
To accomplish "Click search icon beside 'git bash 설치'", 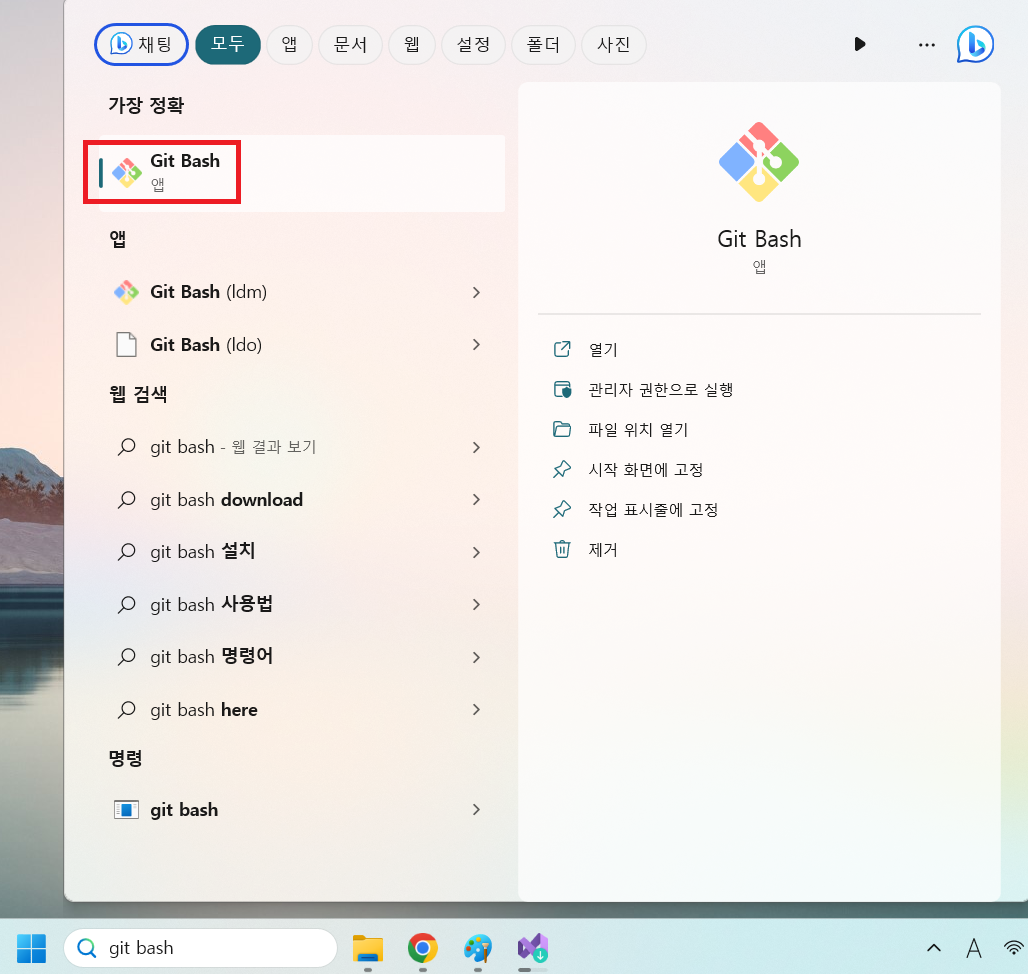I will point(127,552).
